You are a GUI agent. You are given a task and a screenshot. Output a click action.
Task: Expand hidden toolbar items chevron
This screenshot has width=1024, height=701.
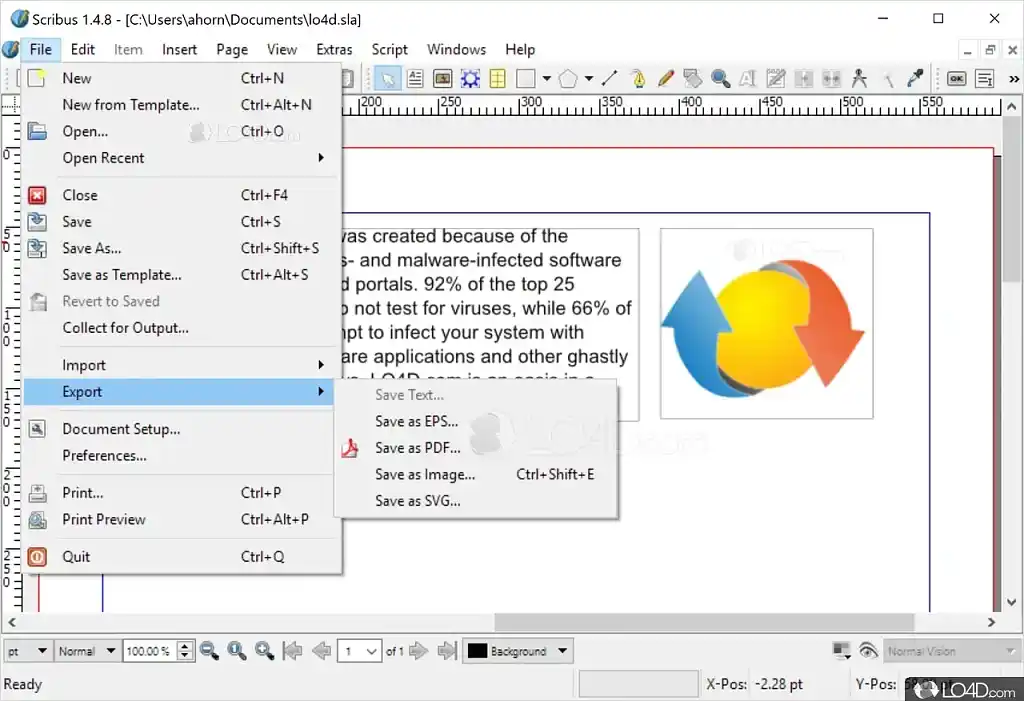pos(1014,79)
